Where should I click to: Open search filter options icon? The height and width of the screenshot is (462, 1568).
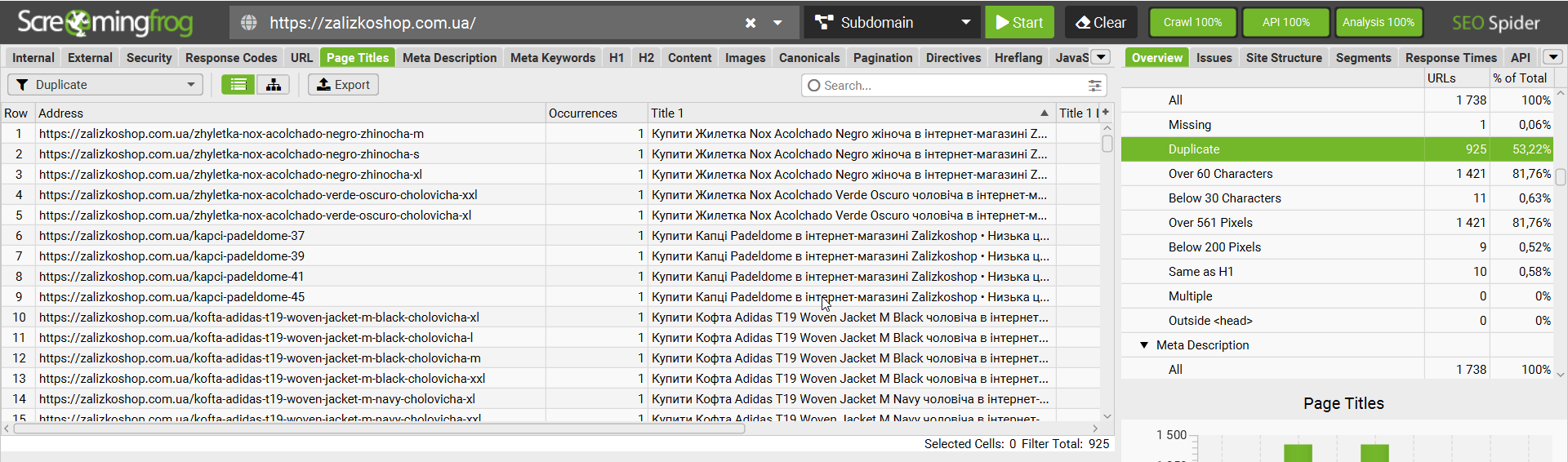pyautogui.click(x=1095, y=86)
